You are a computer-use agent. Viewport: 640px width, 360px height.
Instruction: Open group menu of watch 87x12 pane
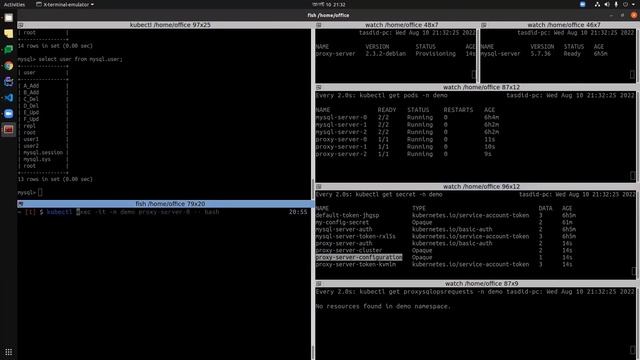(319, 87)
